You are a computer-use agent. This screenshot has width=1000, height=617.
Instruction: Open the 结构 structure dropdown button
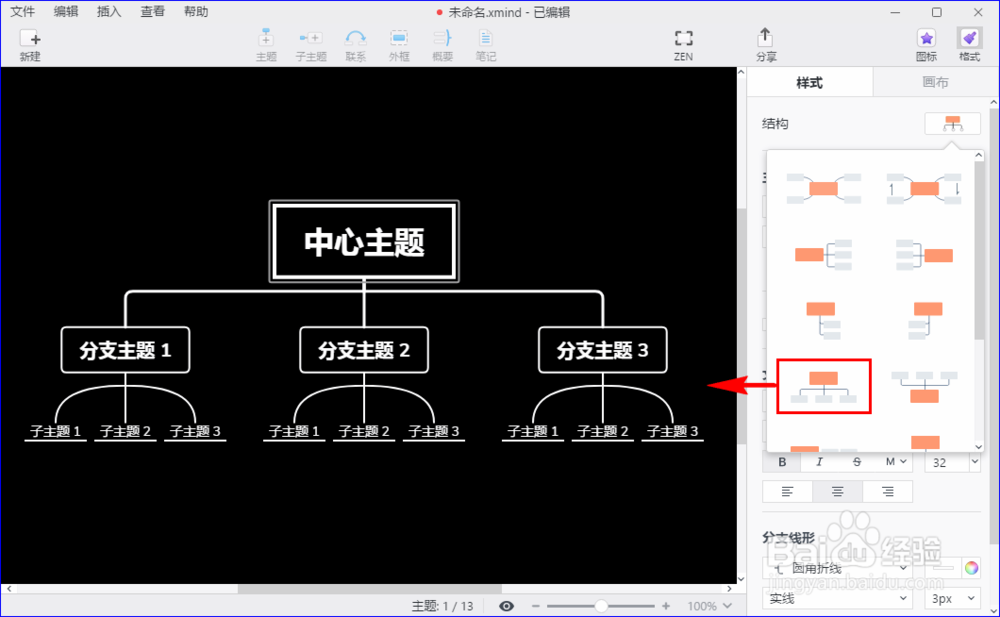pyautogui.click(x=952, y=123)
